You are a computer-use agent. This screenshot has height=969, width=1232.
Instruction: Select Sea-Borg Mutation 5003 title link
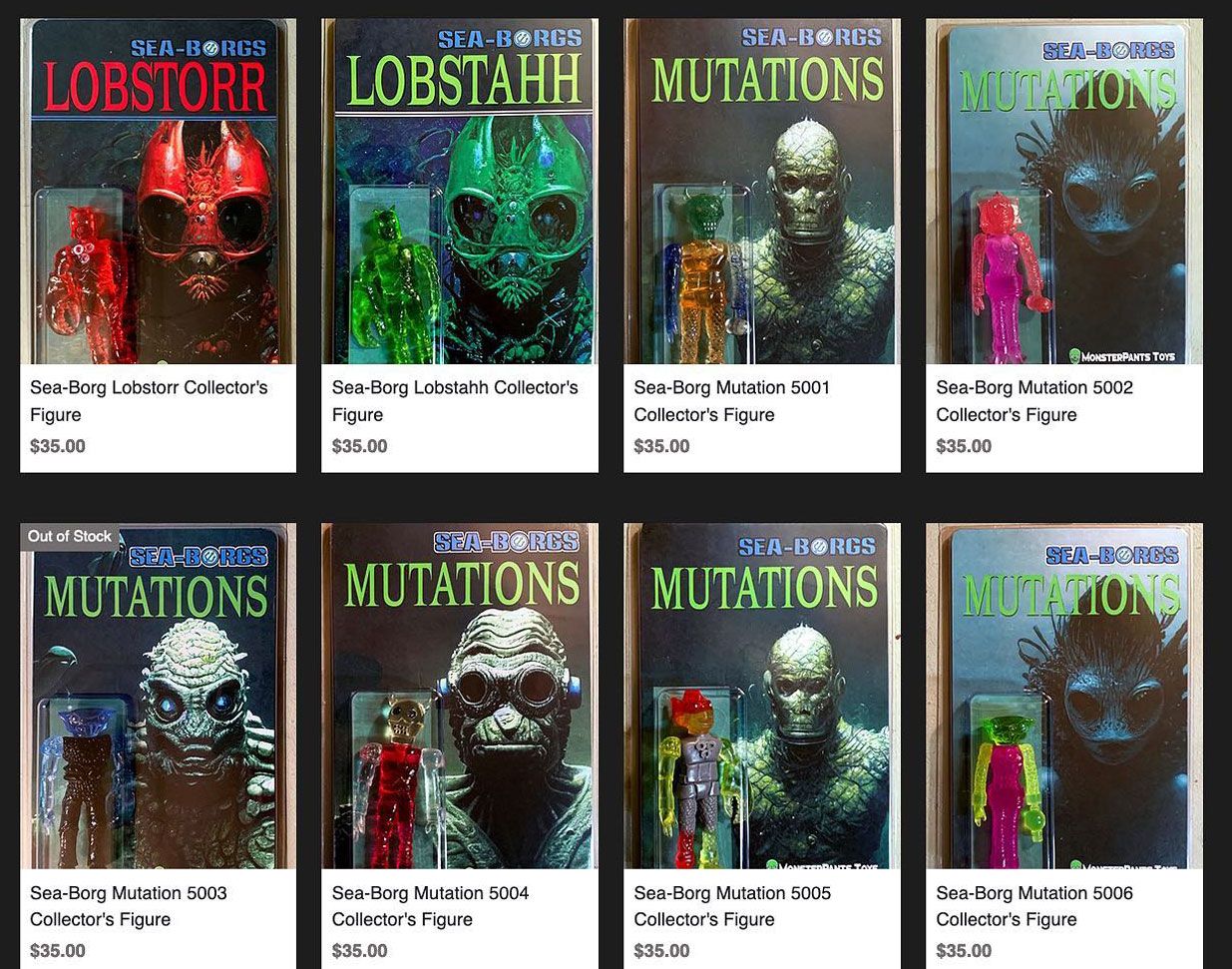(129, 906)
